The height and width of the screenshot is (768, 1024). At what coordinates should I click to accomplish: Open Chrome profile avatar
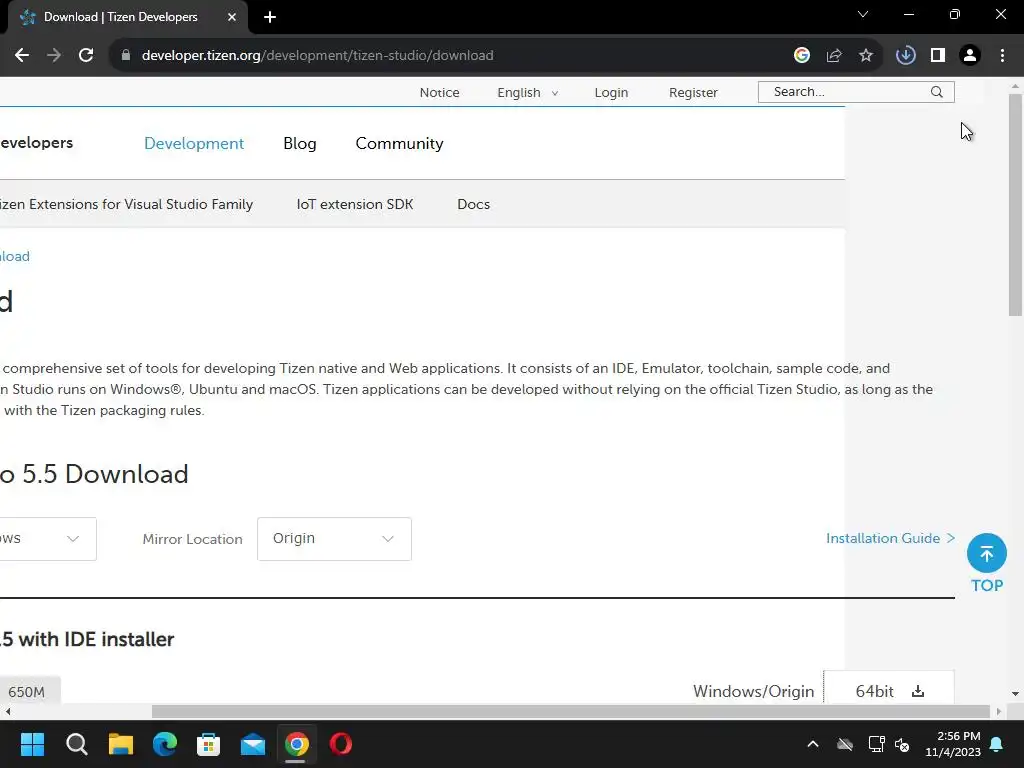point(970,56)
